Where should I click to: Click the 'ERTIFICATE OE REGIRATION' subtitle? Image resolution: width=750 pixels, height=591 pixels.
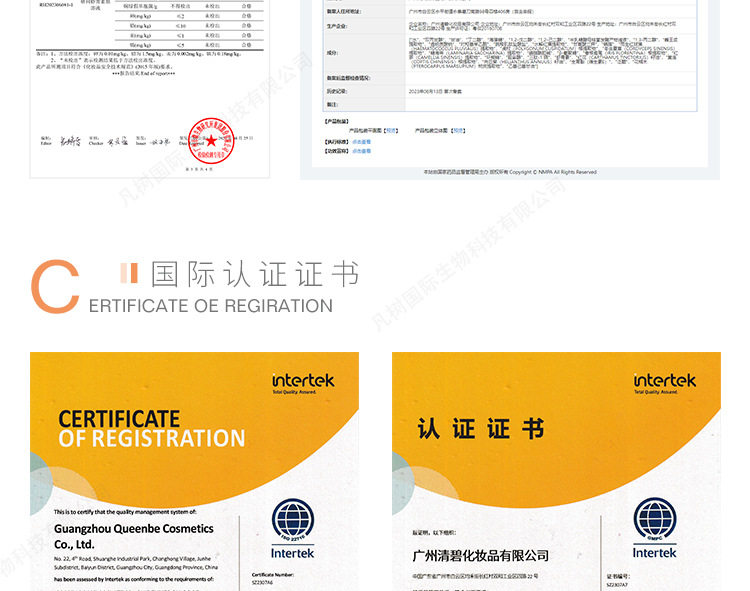click(210, 306)
